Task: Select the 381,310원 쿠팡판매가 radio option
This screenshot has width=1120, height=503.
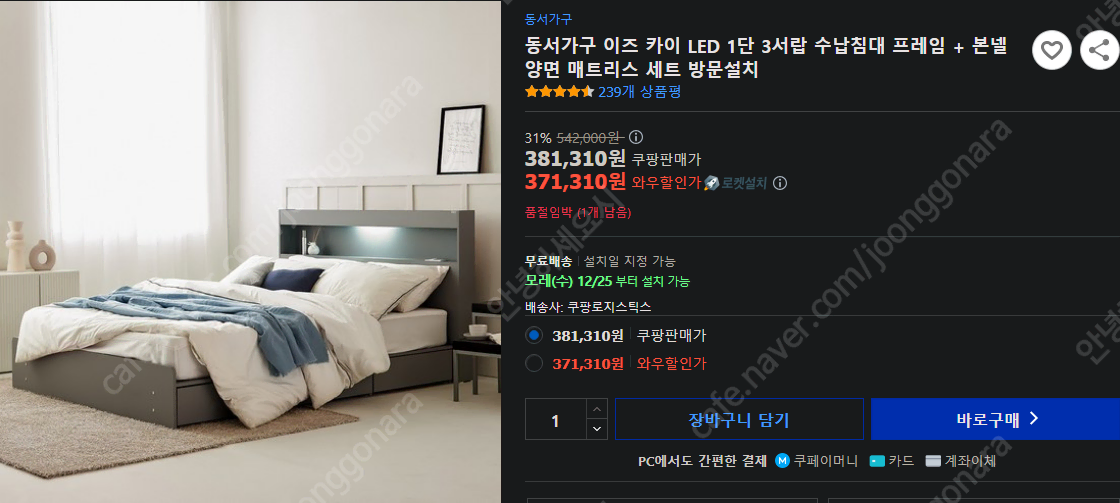Action: 534,335
